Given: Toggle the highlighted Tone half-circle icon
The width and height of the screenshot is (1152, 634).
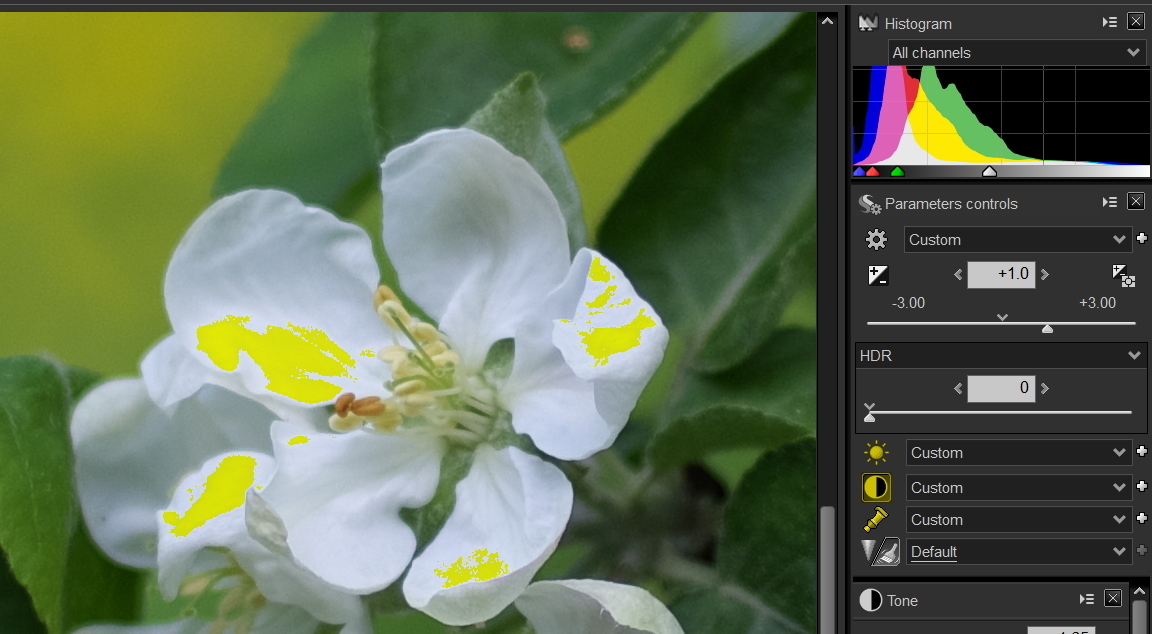Looking at the screenshot, I should pyautogui.click(x=876, y=487).
